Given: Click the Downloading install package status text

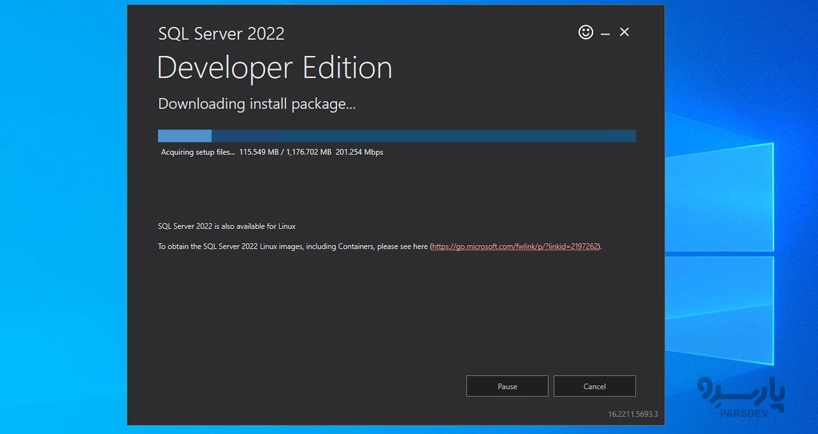Looking at the screenshot, I should (256, 104).
